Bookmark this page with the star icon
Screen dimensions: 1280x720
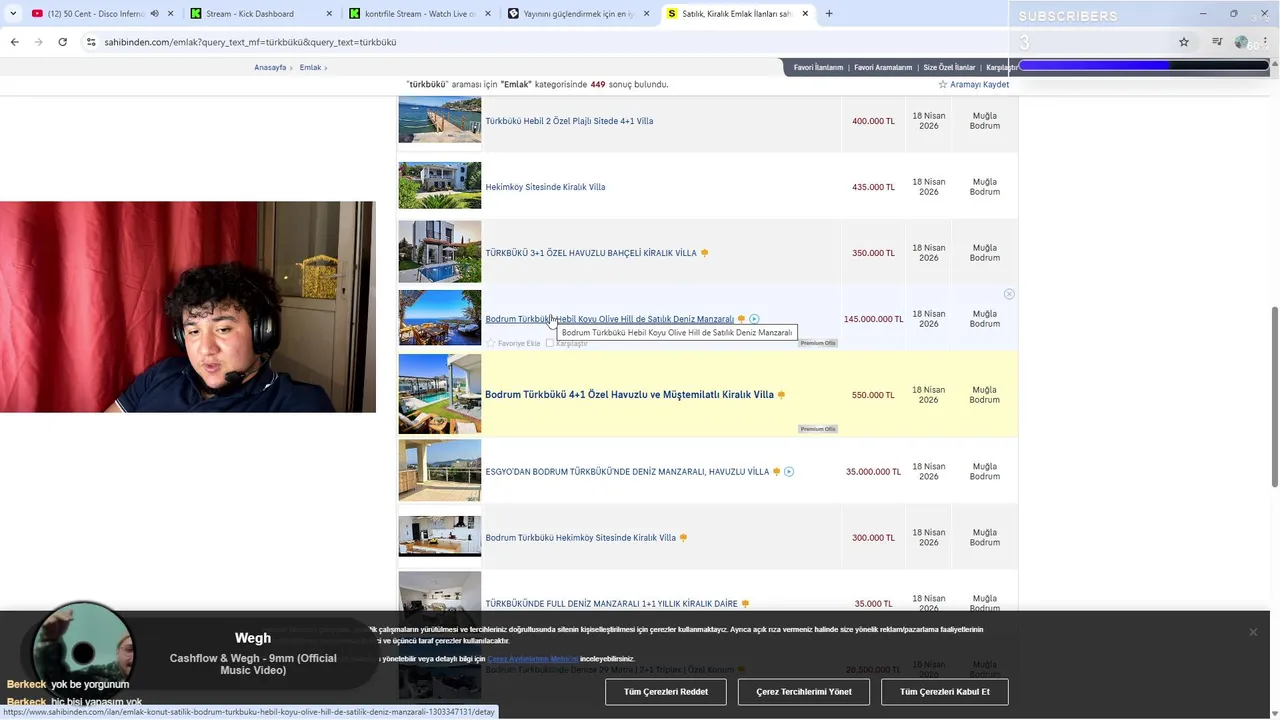pyautogui.click(x=1184, y=42)
